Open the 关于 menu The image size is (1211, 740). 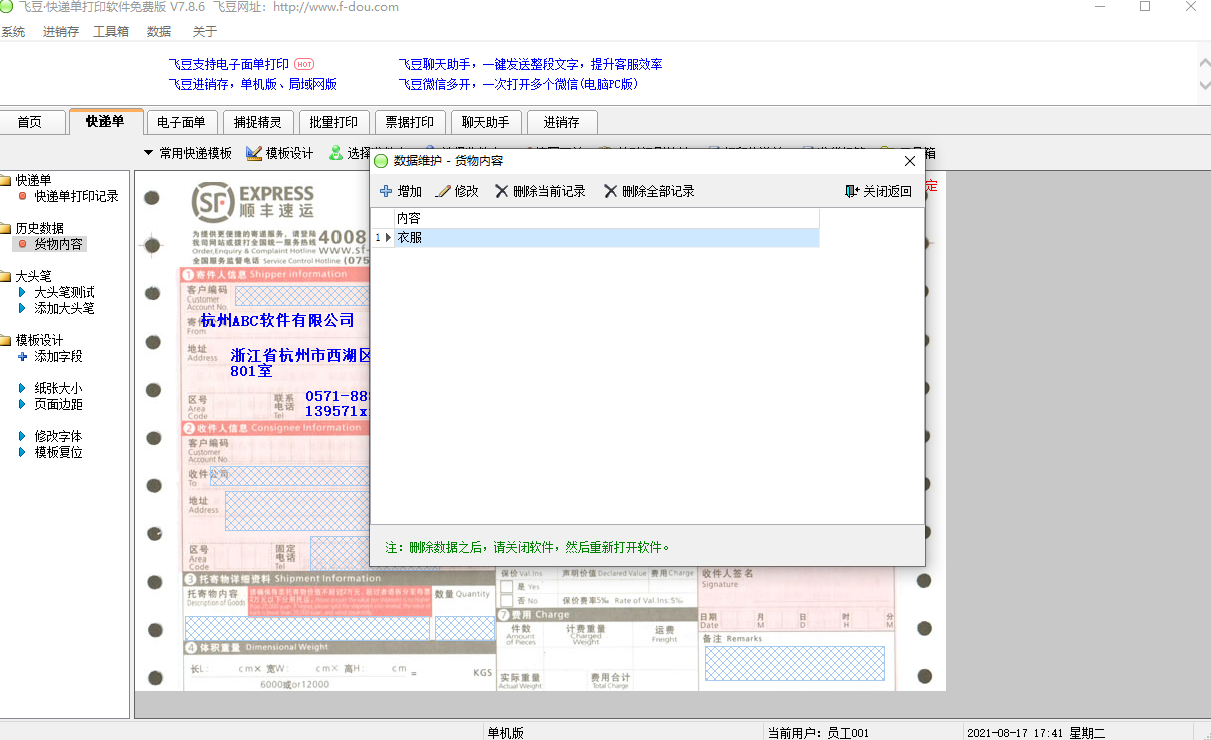pyautogui.click(x=204, y=32)
